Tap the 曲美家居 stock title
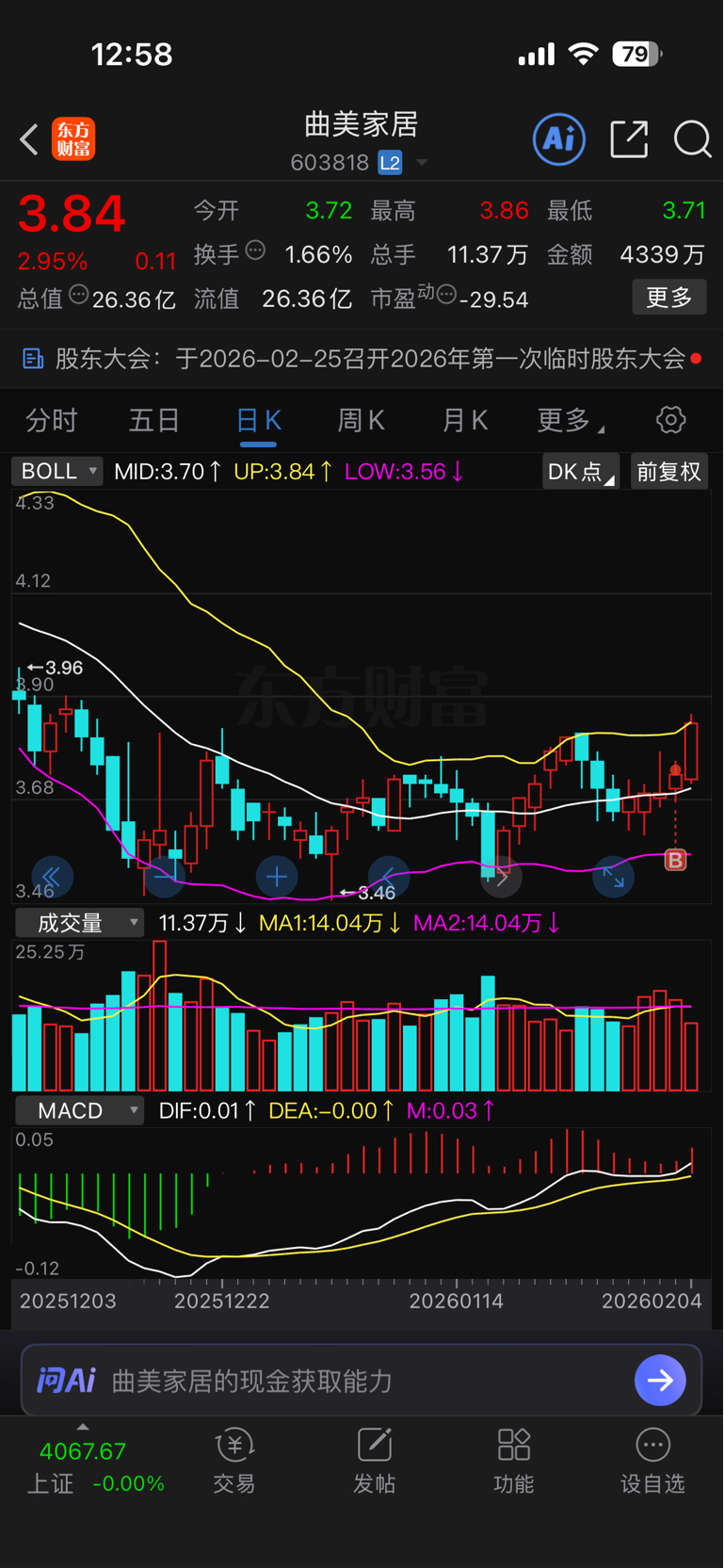This screenshot has width=724, height=1568. pyautogui.click(x=362, y=124)
